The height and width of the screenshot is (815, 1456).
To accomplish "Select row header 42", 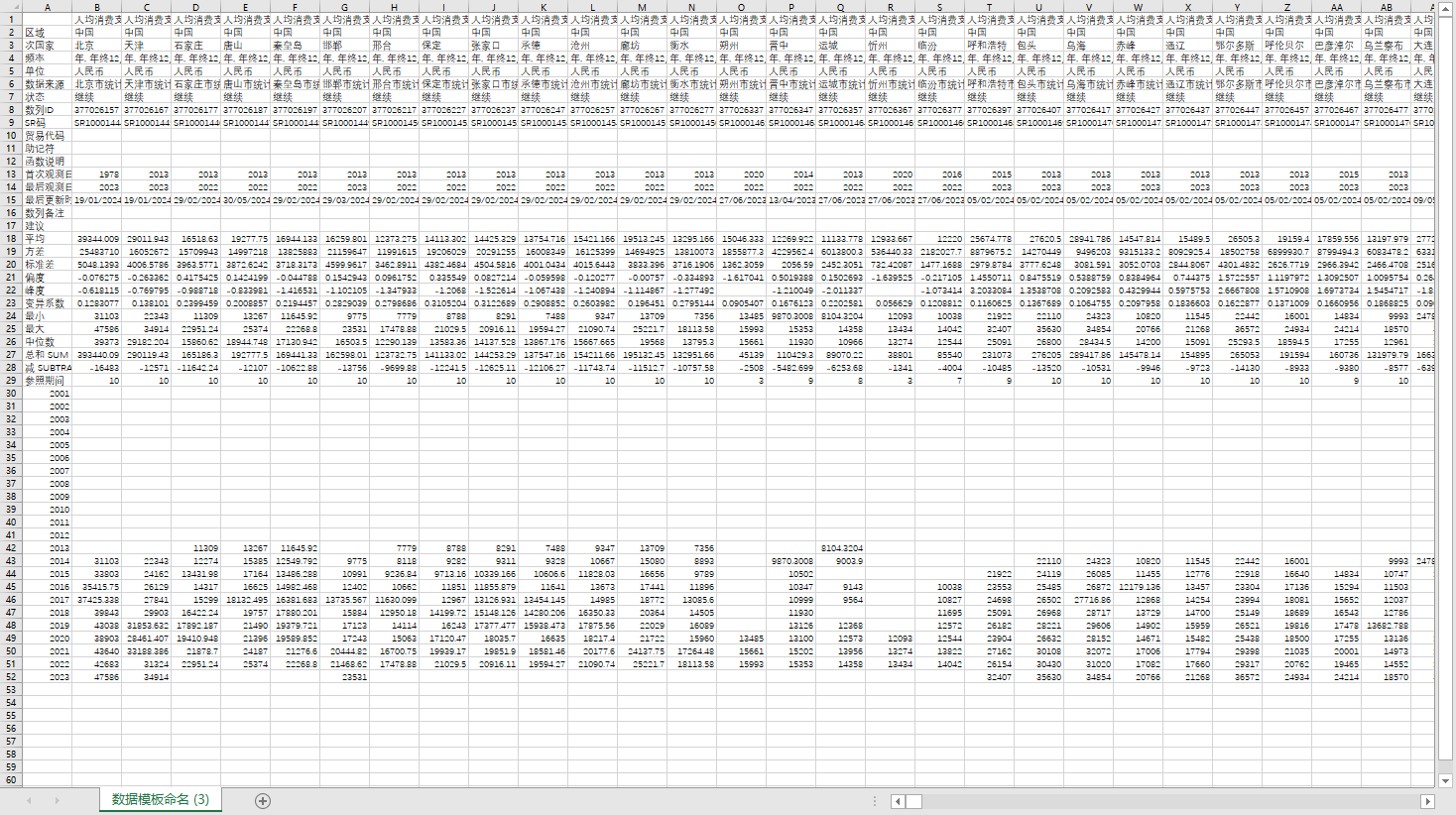I will point(11,548).
